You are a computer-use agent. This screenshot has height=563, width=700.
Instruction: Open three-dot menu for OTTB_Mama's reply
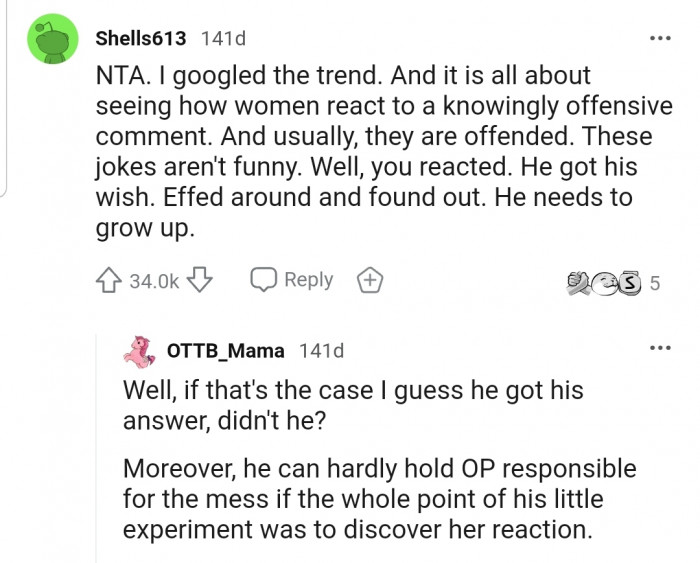coord(657,349)
